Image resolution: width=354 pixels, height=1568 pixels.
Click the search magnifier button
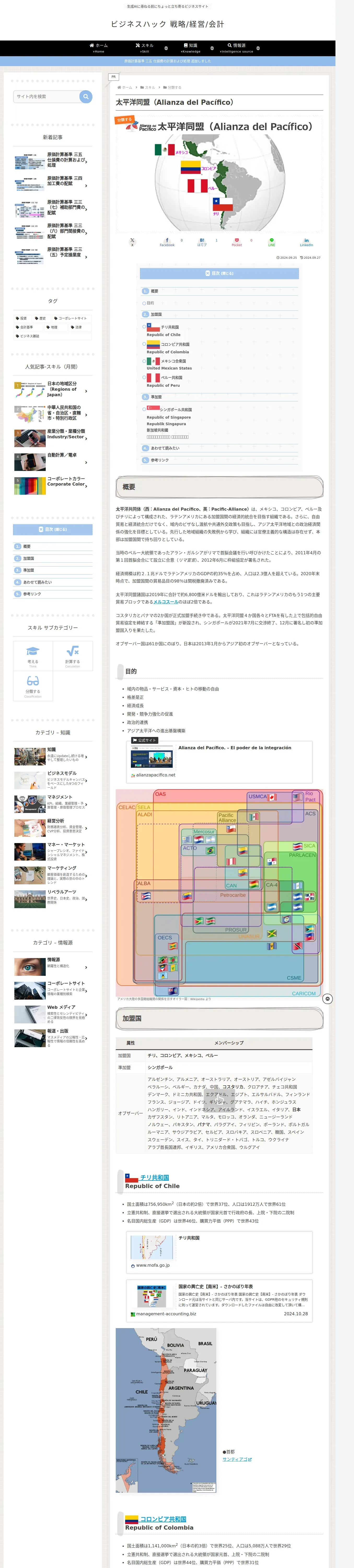tap(86, 96)
